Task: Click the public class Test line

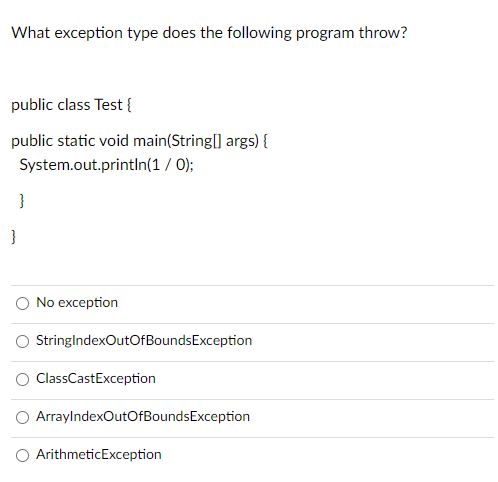Action: click(x=71, y=105)
